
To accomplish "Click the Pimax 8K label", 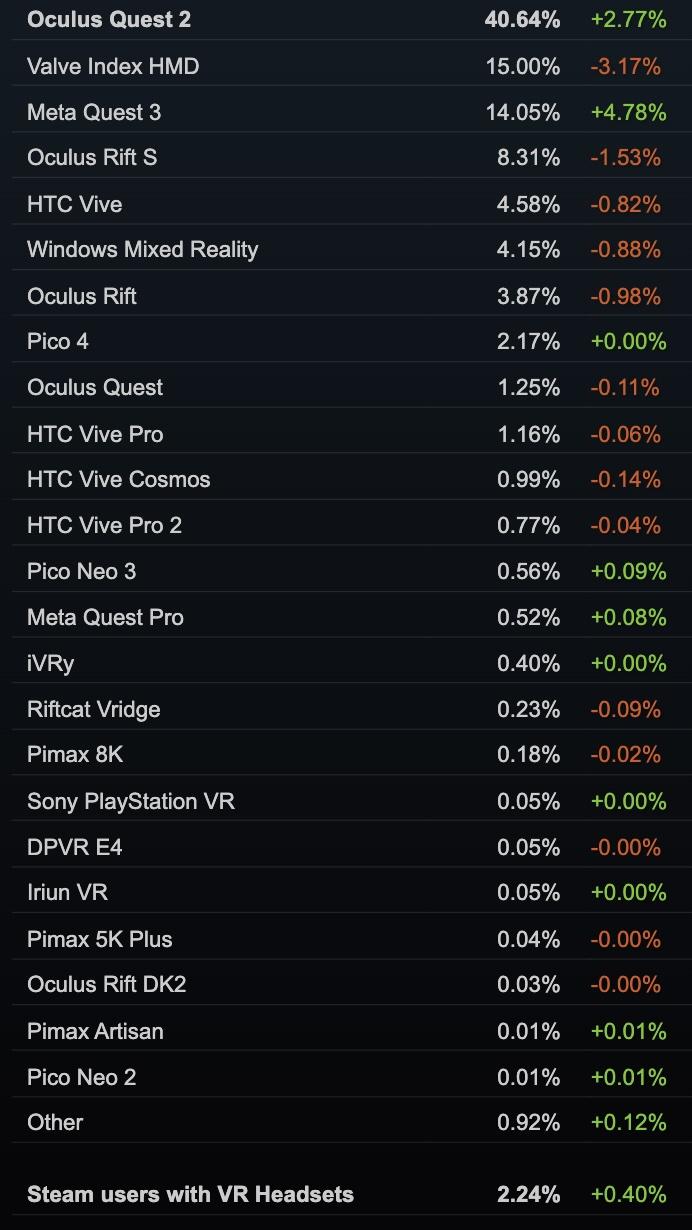I will (75, 754).
